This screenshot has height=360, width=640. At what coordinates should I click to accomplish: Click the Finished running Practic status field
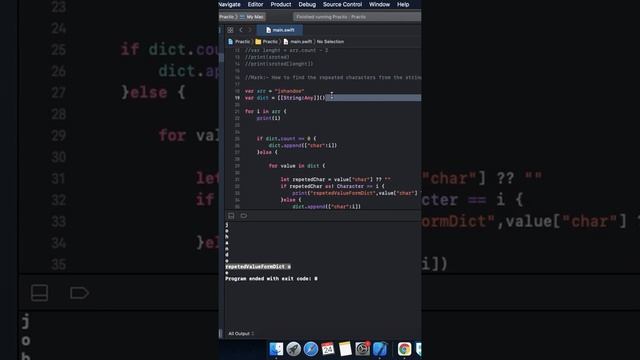[x=357, y=17]
